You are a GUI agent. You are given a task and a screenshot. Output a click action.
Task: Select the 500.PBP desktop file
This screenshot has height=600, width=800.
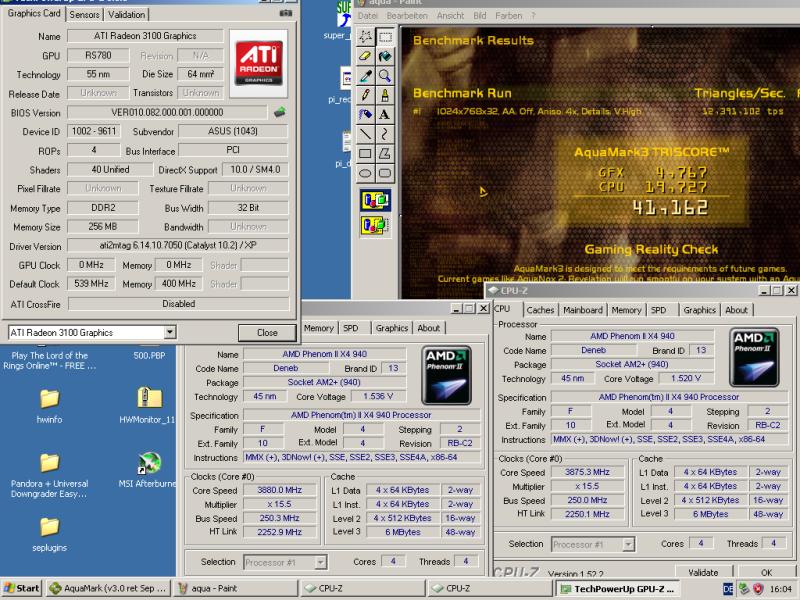(149, 356)
